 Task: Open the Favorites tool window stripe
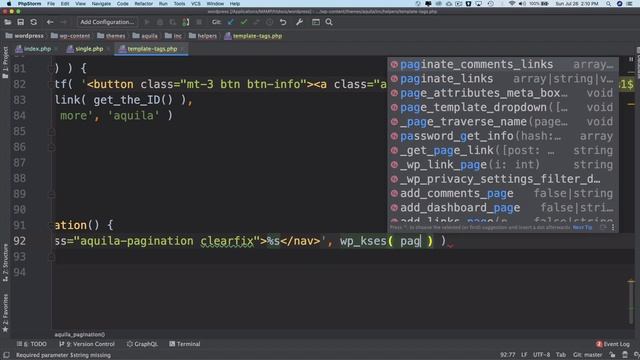(5, 313)
